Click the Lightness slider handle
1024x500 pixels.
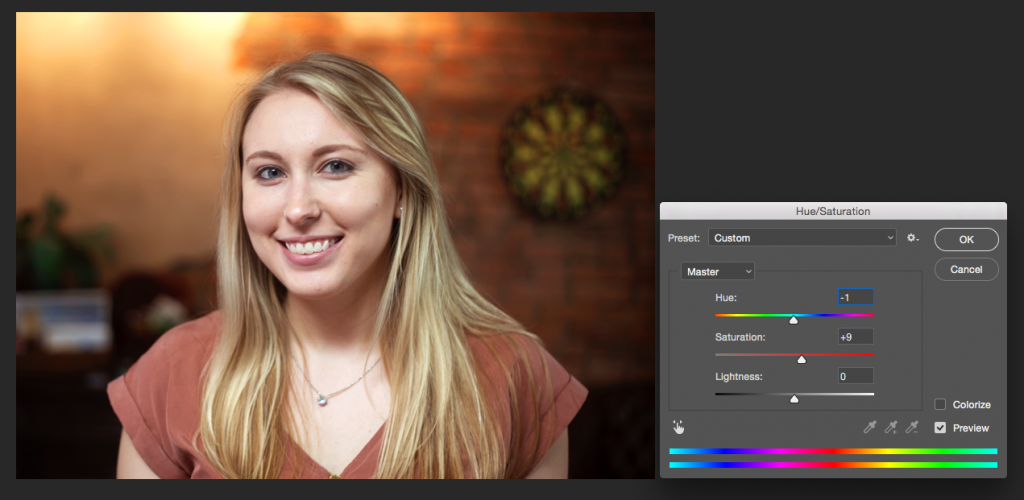point(794,398)
